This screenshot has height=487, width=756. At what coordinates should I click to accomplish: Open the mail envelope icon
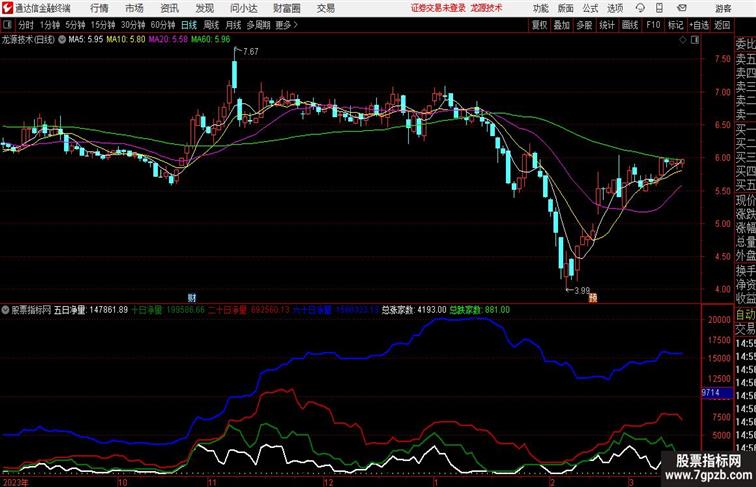click(x=682, y=8)
